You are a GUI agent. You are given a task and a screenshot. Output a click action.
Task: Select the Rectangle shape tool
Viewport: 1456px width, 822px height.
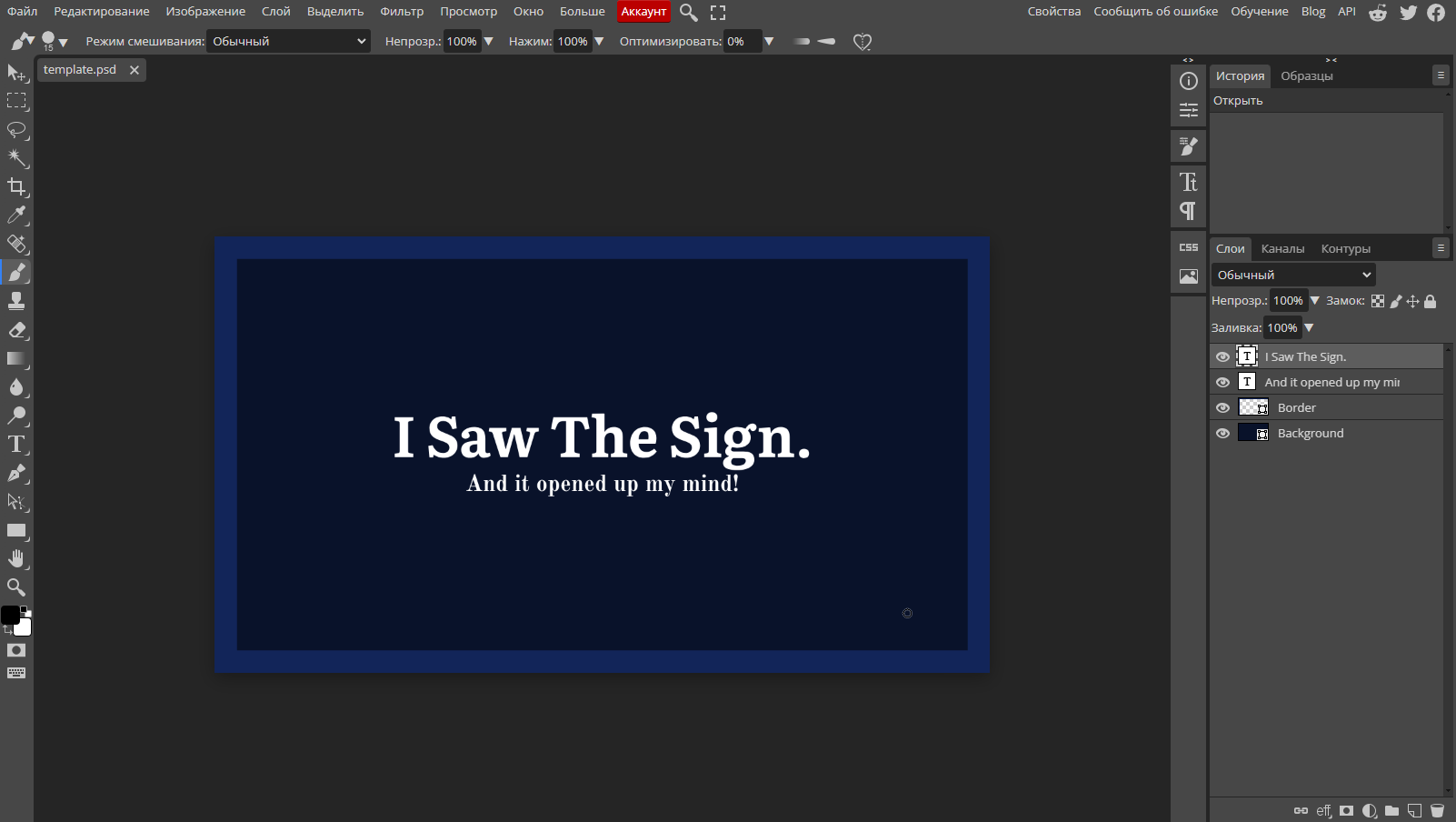point(16,530)
